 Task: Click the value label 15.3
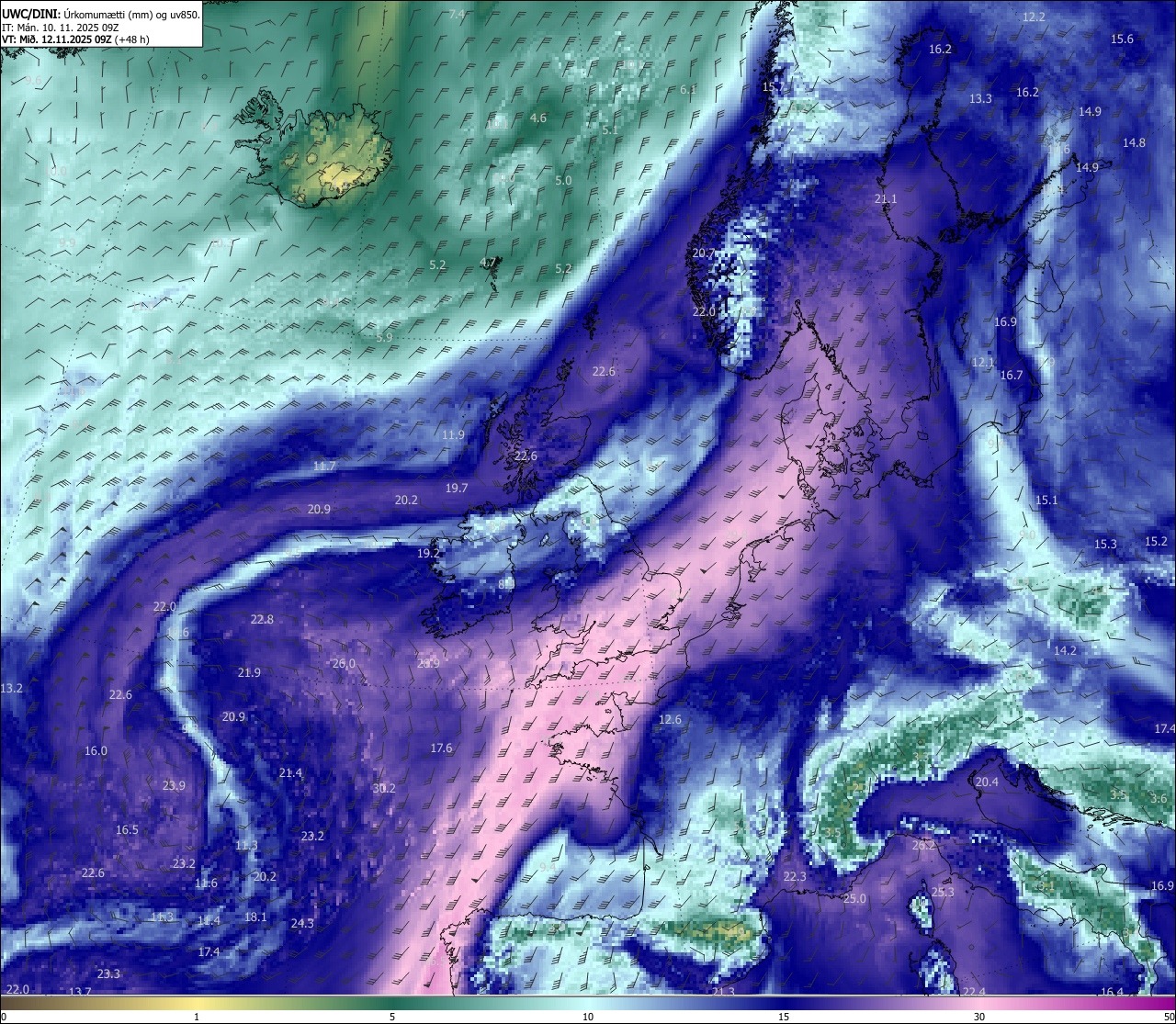click(1105, 544)
